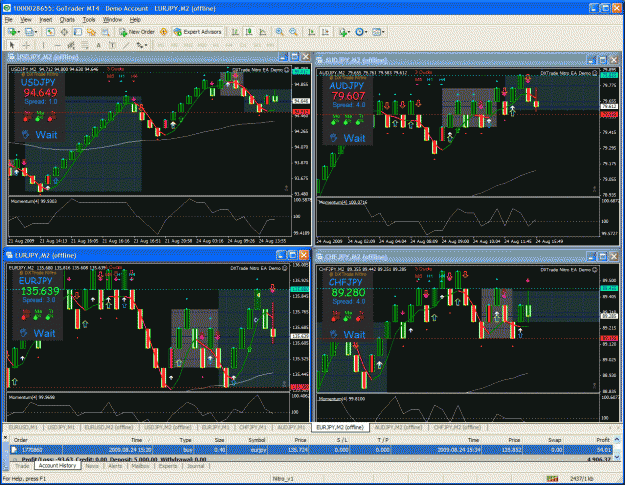Open the Help menu
The height and width of the screenshot is (485, 625).
pyautogui.click(x=135, y=20)
